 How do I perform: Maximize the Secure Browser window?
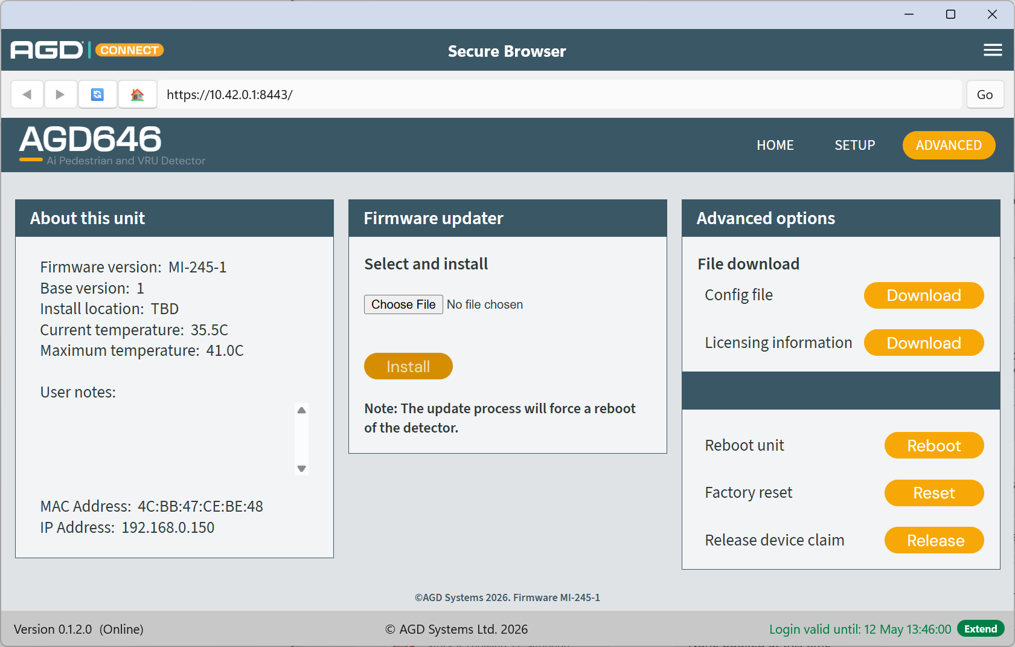pyautogui.click(x=950, y=14)
